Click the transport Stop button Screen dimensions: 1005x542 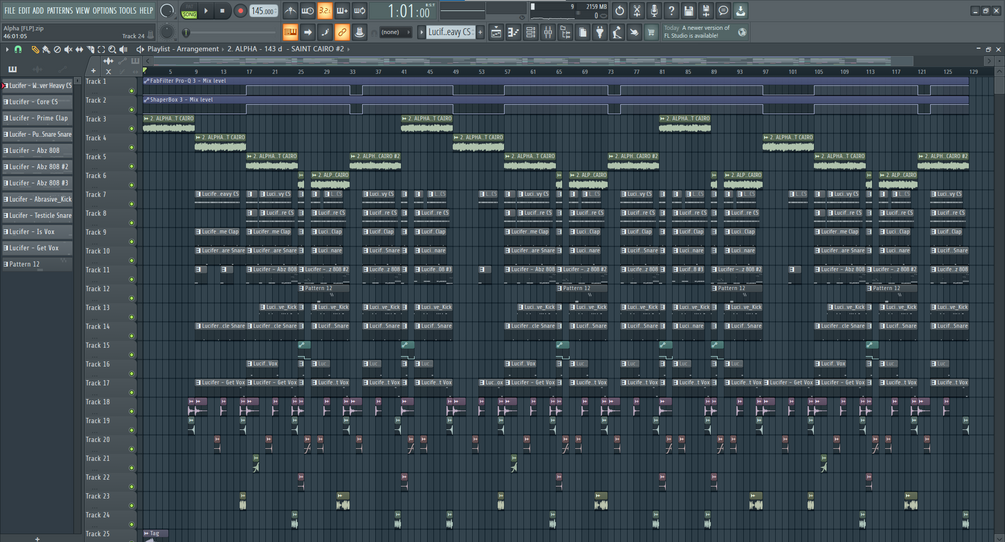[x=222, y=11]
